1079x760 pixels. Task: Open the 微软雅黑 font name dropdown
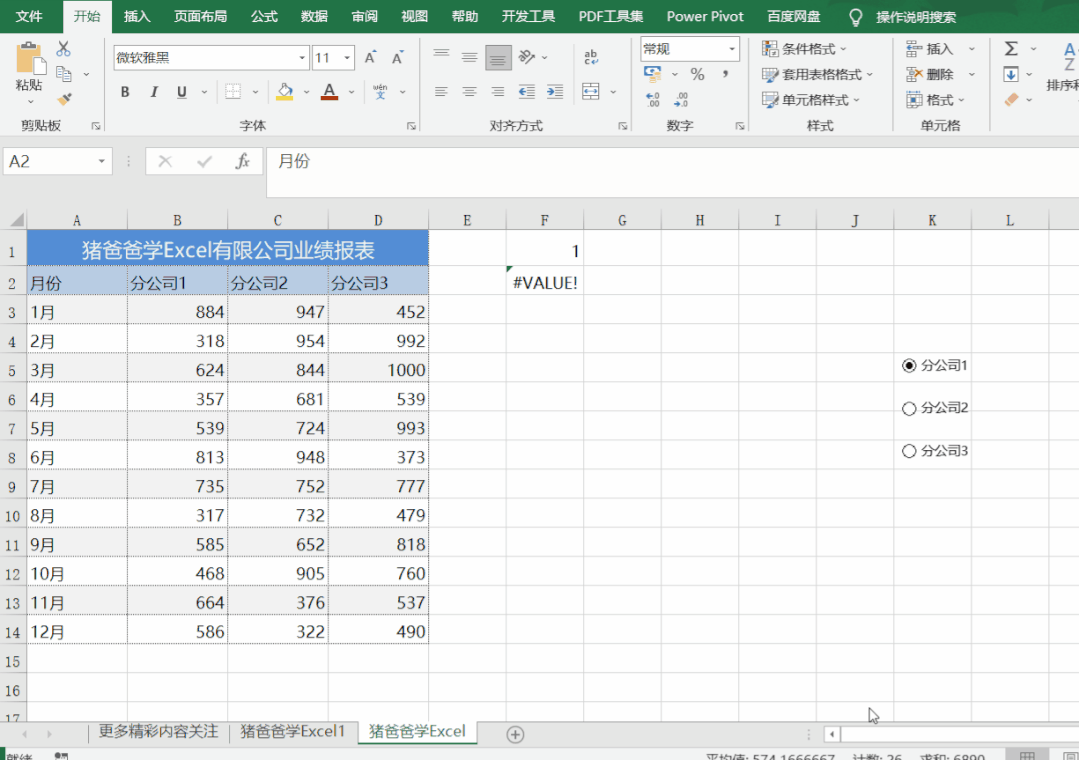pos(301,58)
